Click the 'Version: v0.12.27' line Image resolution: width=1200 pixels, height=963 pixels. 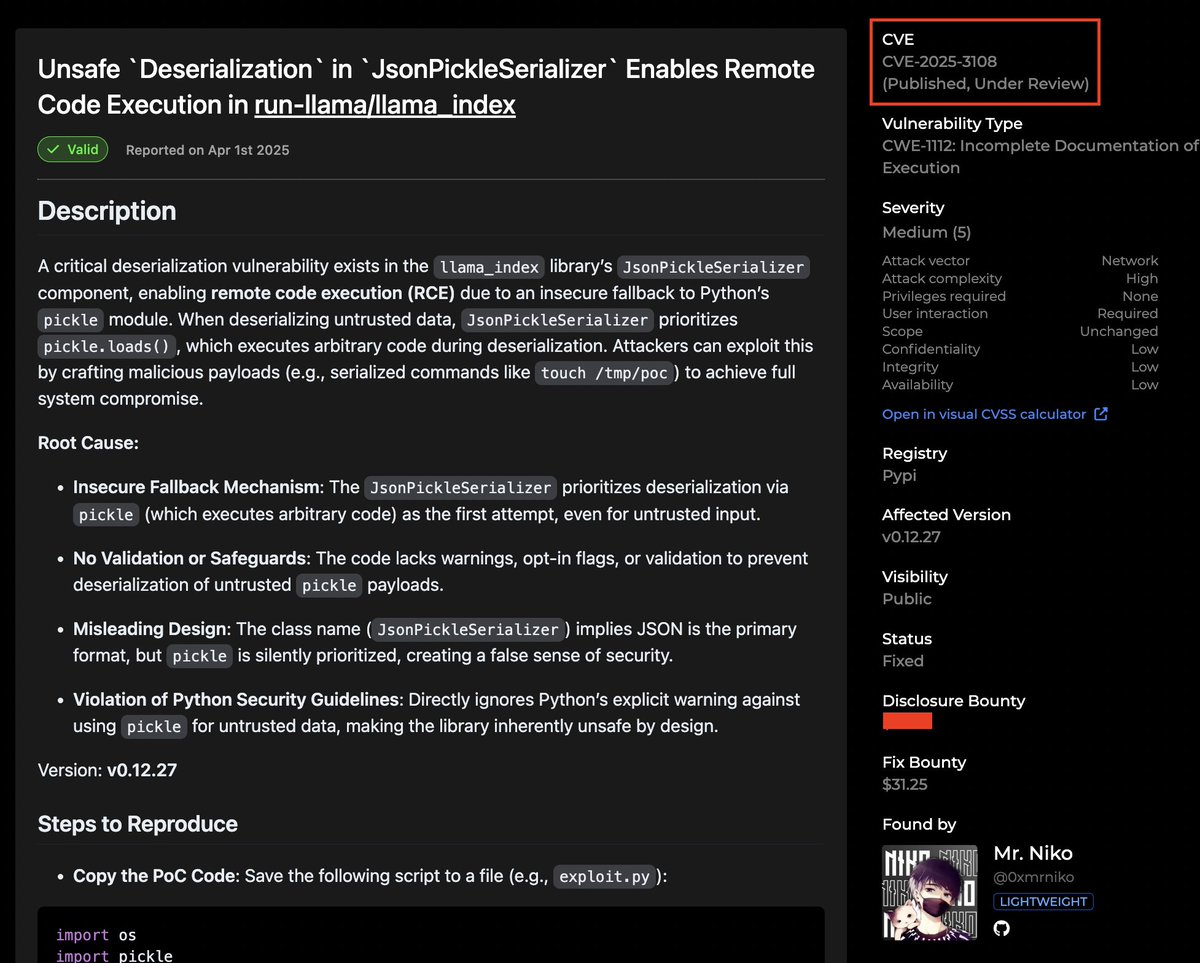[x=107, y=770]
